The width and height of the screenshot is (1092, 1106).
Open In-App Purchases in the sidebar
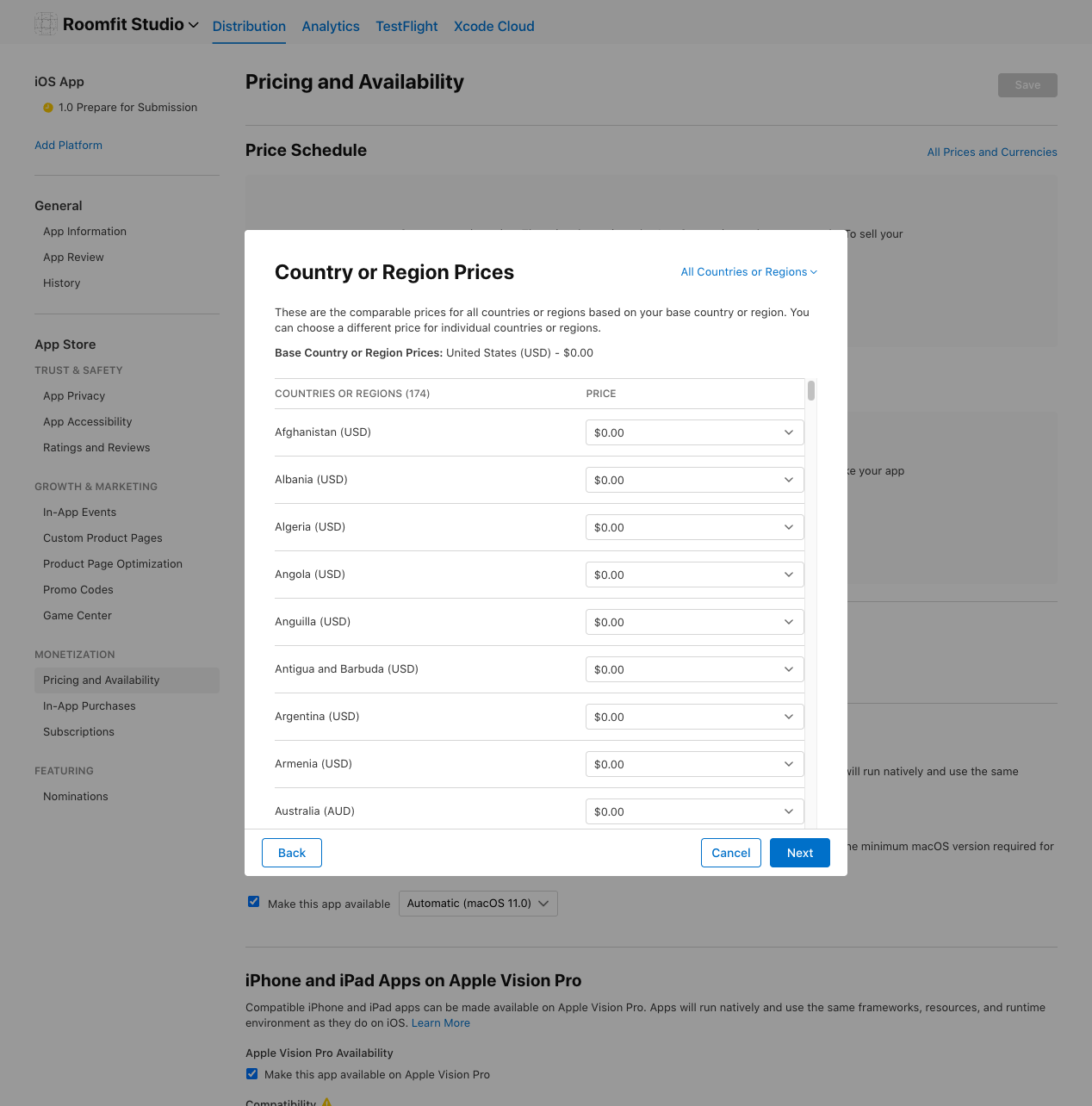(90, 706)
